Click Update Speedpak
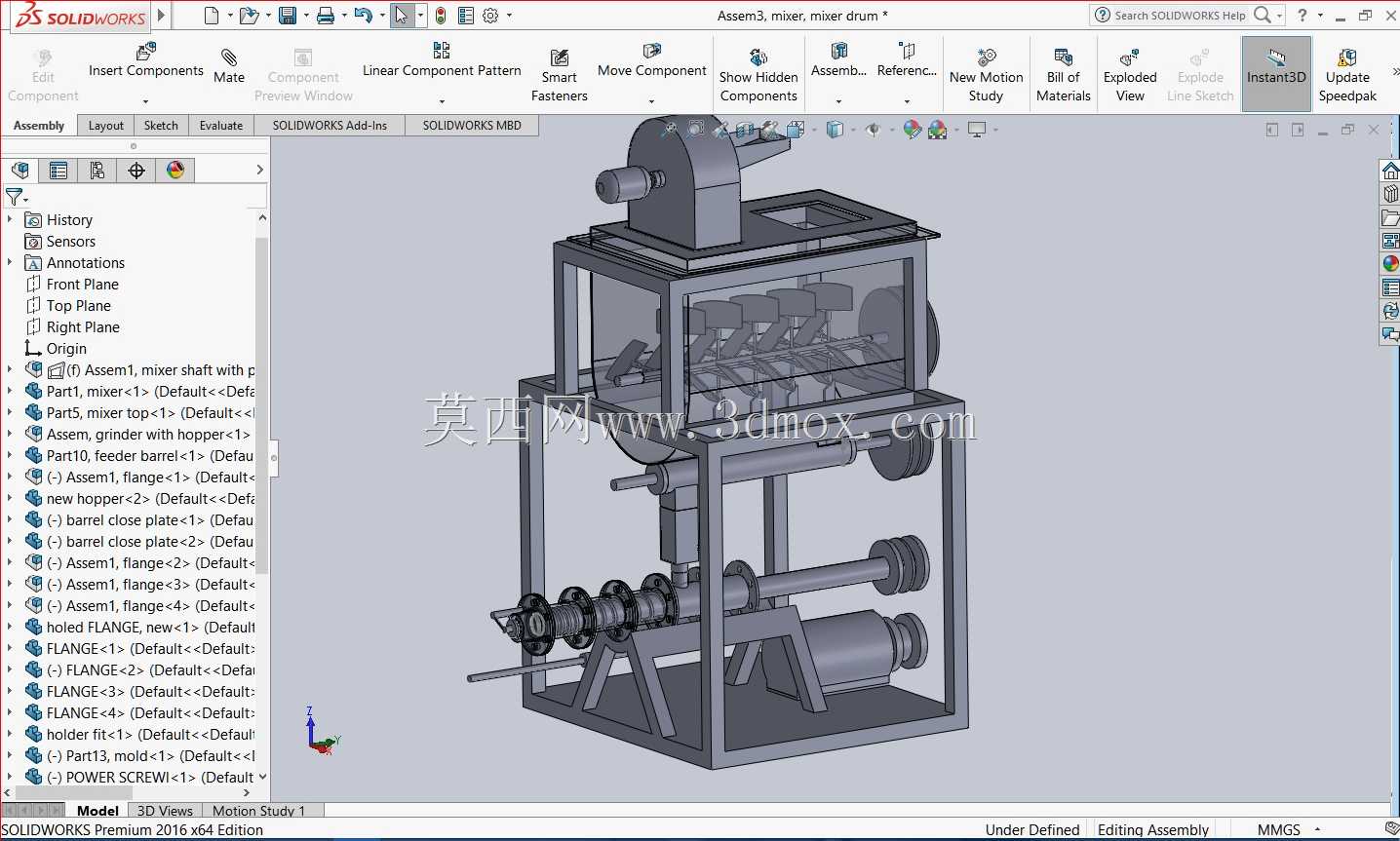This screenshot has width=1400, height=841. pos(1347,76)
